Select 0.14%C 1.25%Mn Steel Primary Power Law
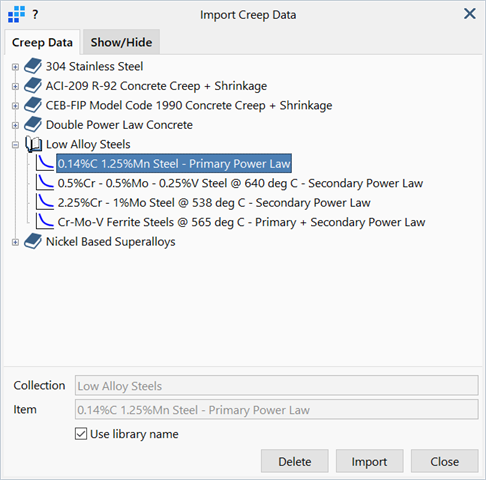The image size is (486, 480). tap(174, 164)
